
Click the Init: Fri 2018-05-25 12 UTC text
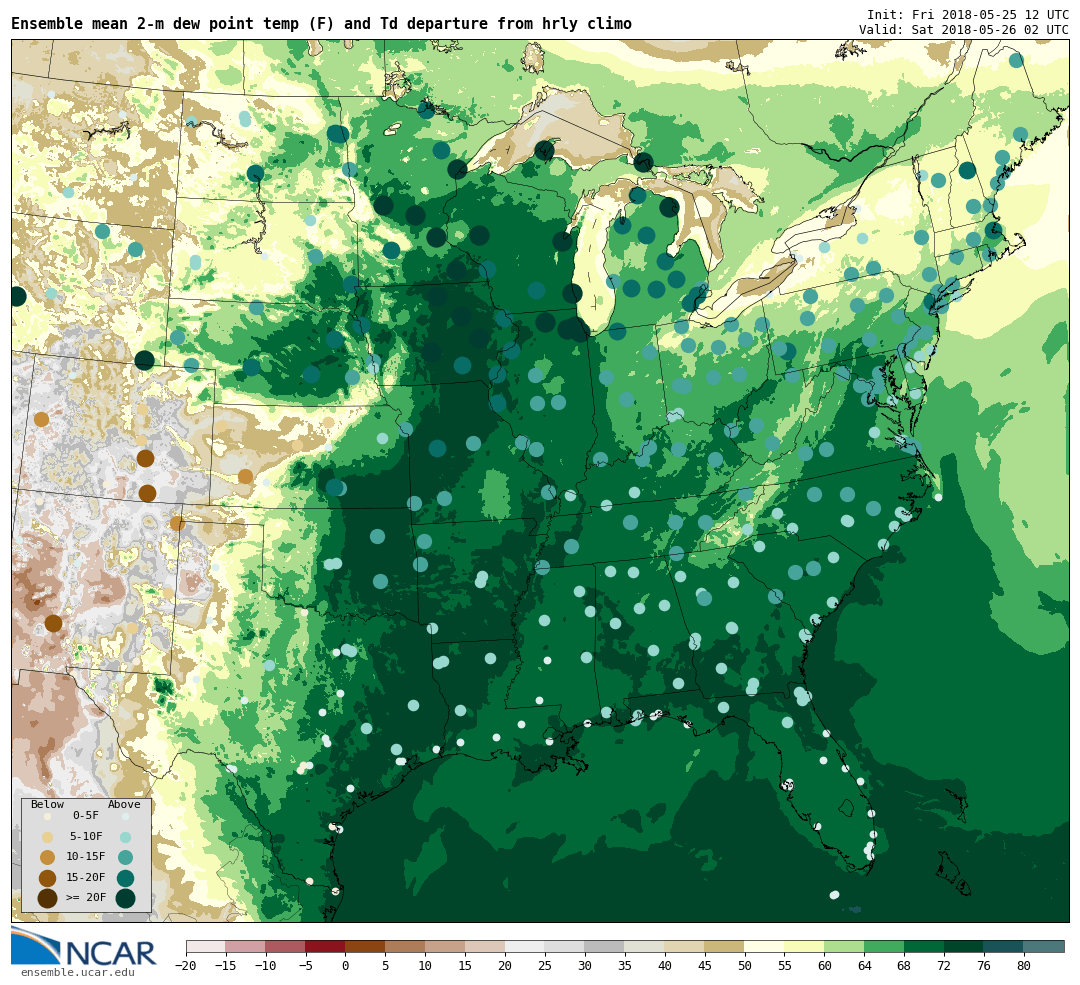968,14
